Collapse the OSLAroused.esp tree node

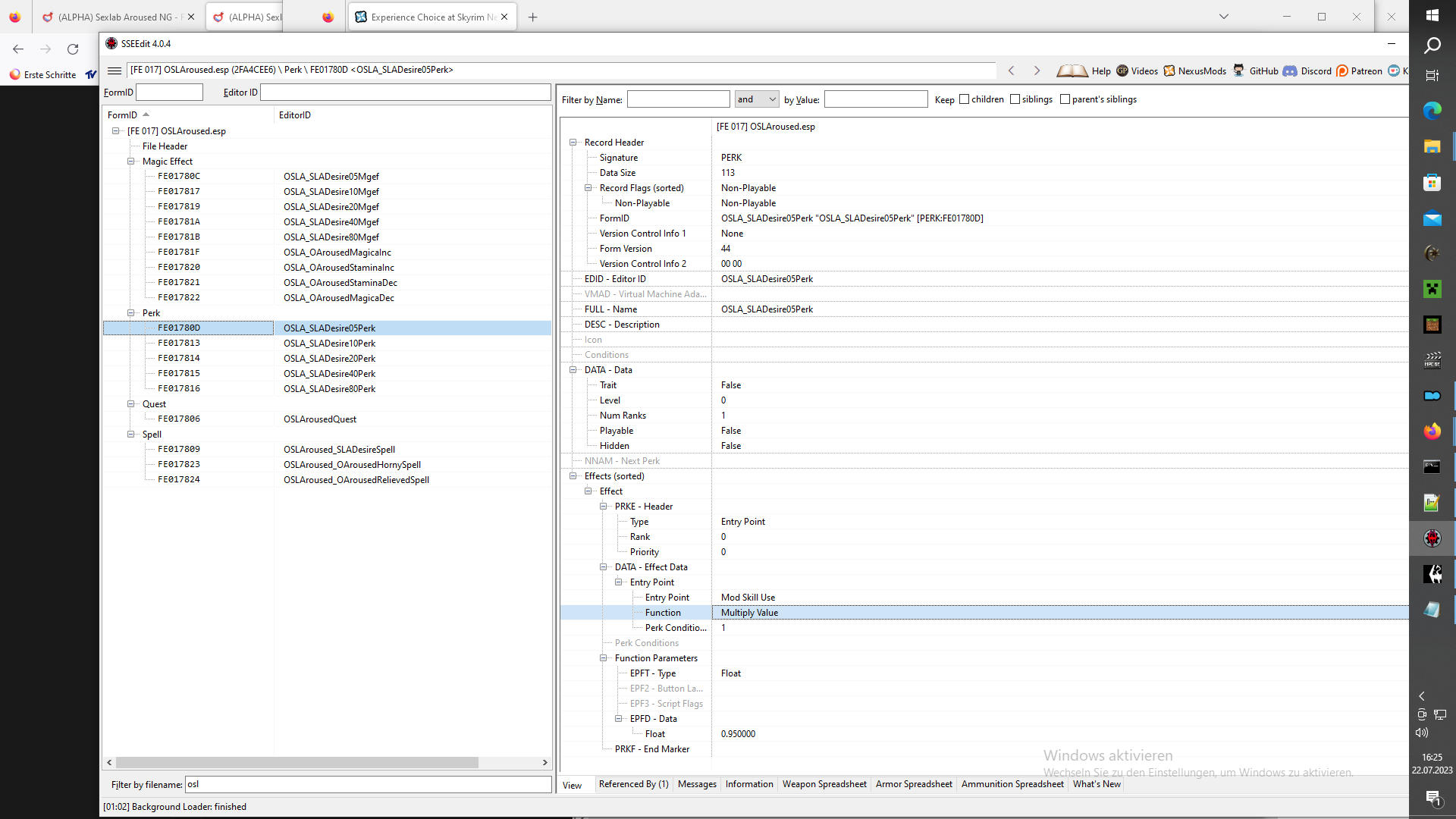point(116,130)
